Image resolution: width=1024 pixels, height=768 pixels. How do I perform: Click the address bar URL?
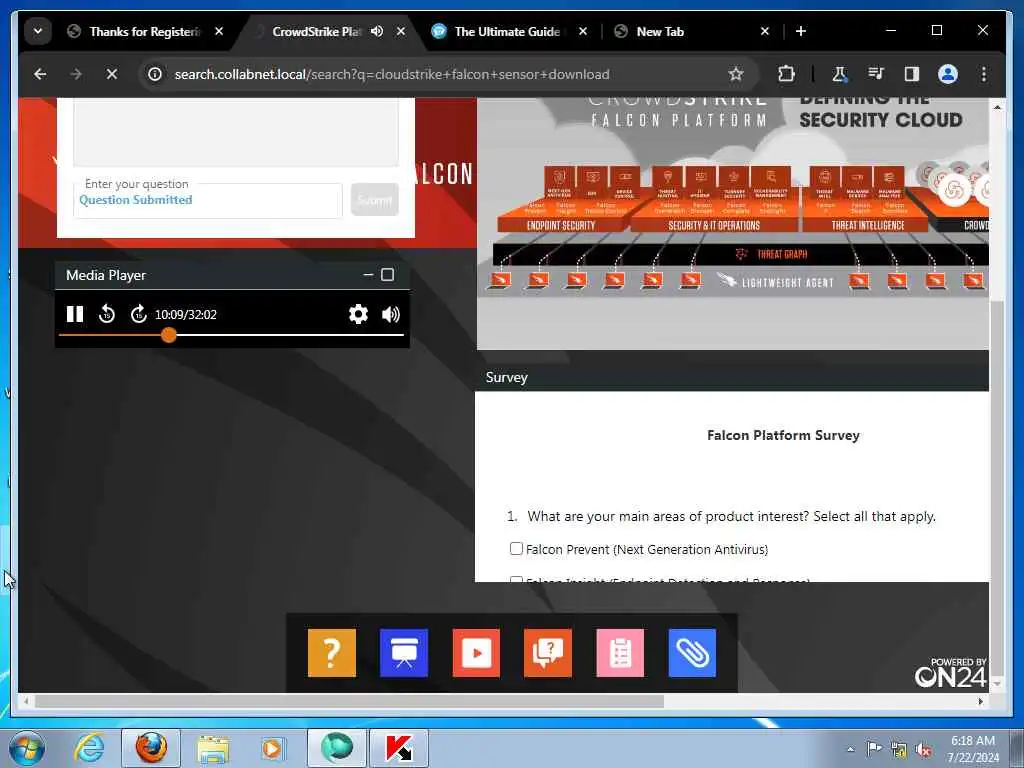click(x=392, y=74)
